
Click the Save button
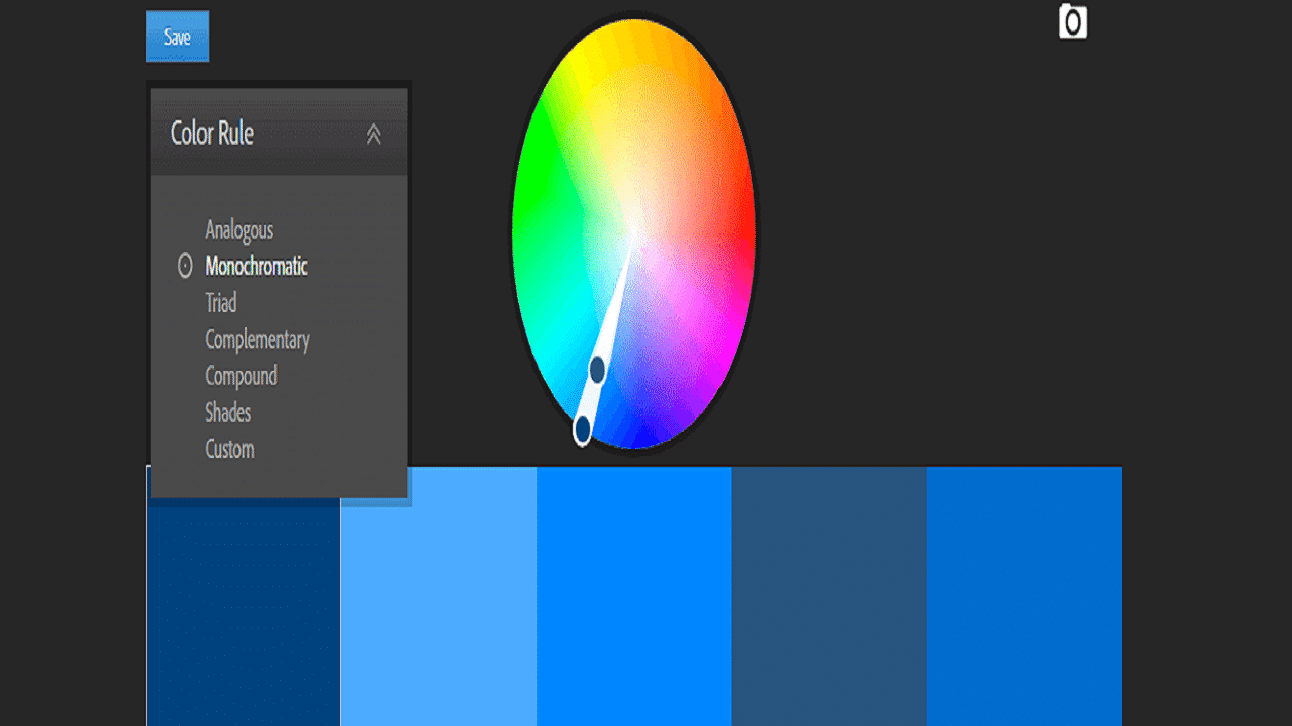(x=177, y=37)
